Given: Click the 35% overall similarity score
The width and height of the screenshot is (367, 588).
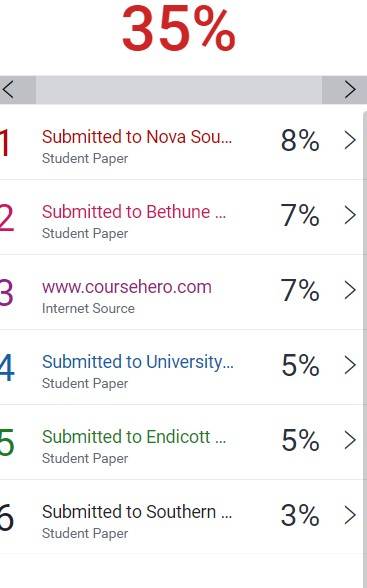Looking at the screenshot, I should (179, 29).
